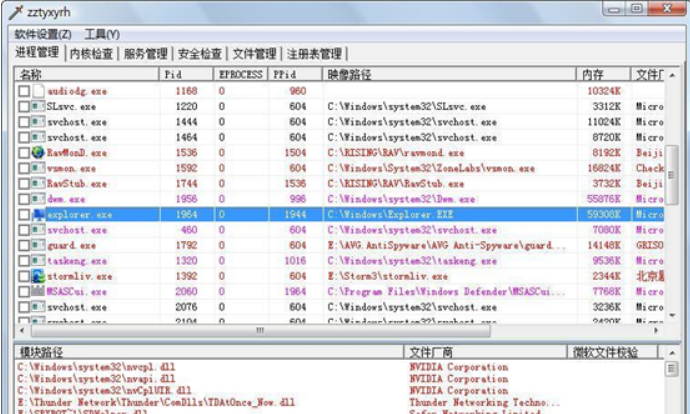
Task: Go to the 注册表管理 tab
Action: (314, 54)
